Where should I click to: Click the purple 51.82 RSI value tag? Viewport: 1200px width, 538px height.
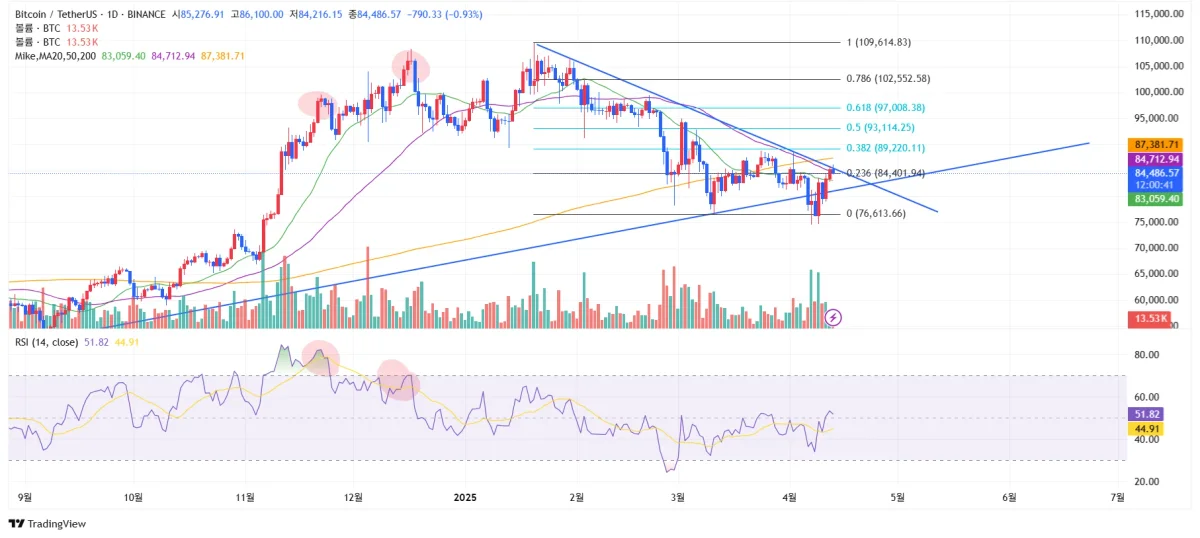[x=1144, y=413]
